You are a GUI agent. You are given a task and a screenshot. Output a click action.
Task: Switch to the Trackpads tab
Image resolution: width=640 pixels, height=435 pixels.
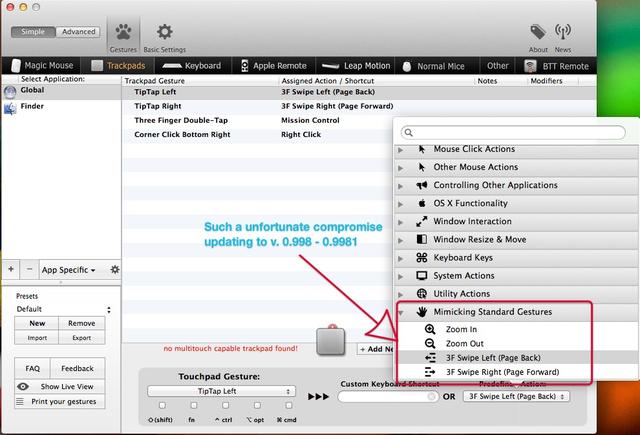pyautogui.click(x=118, y=66)
